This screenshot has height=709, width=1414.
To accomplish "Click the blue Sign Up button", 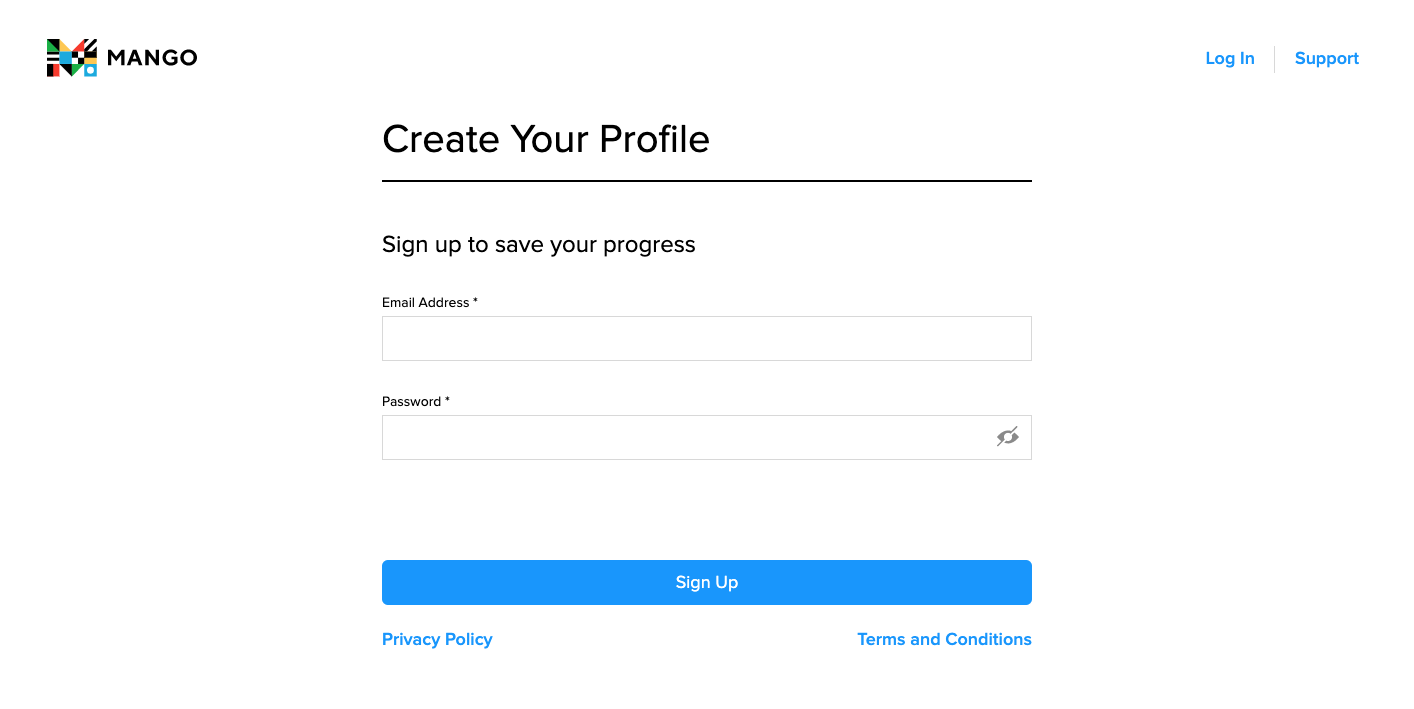I will pos(707,582).
